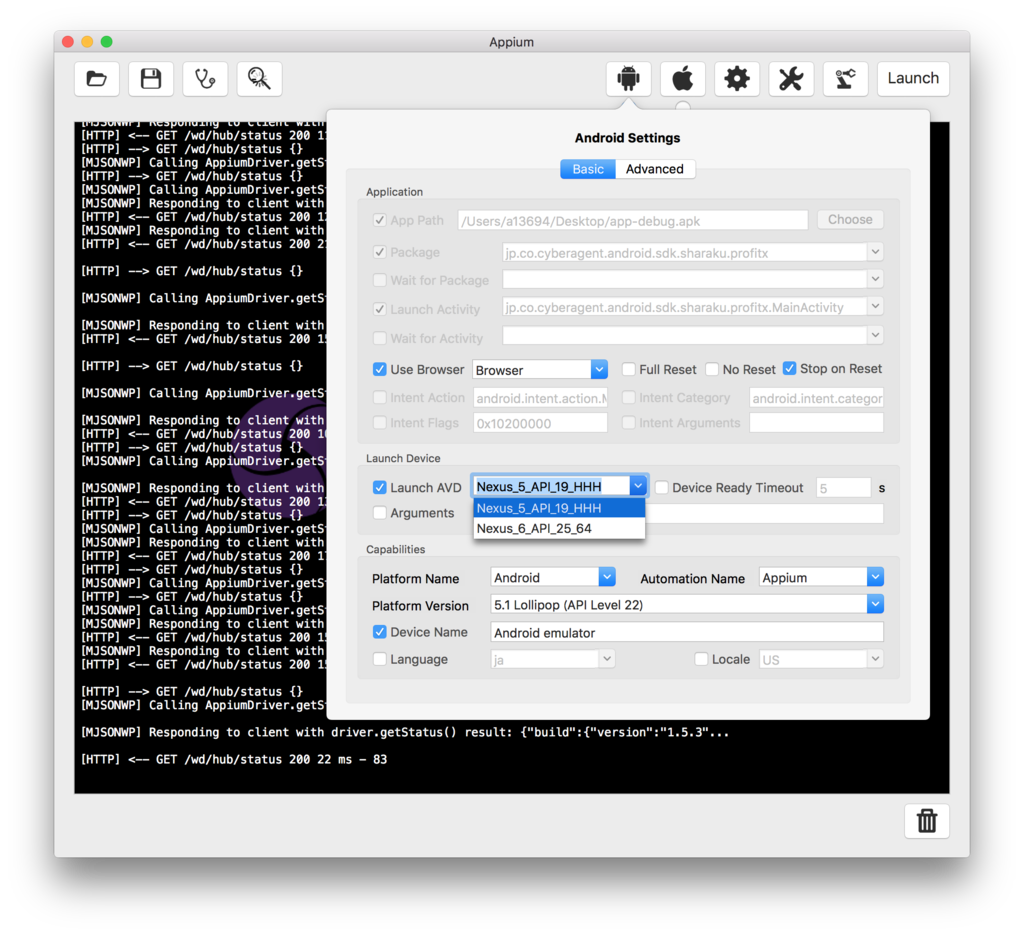Open the Inspector magnifier icon
This screenshot has height=935, width=1024.
coord(259,79)
